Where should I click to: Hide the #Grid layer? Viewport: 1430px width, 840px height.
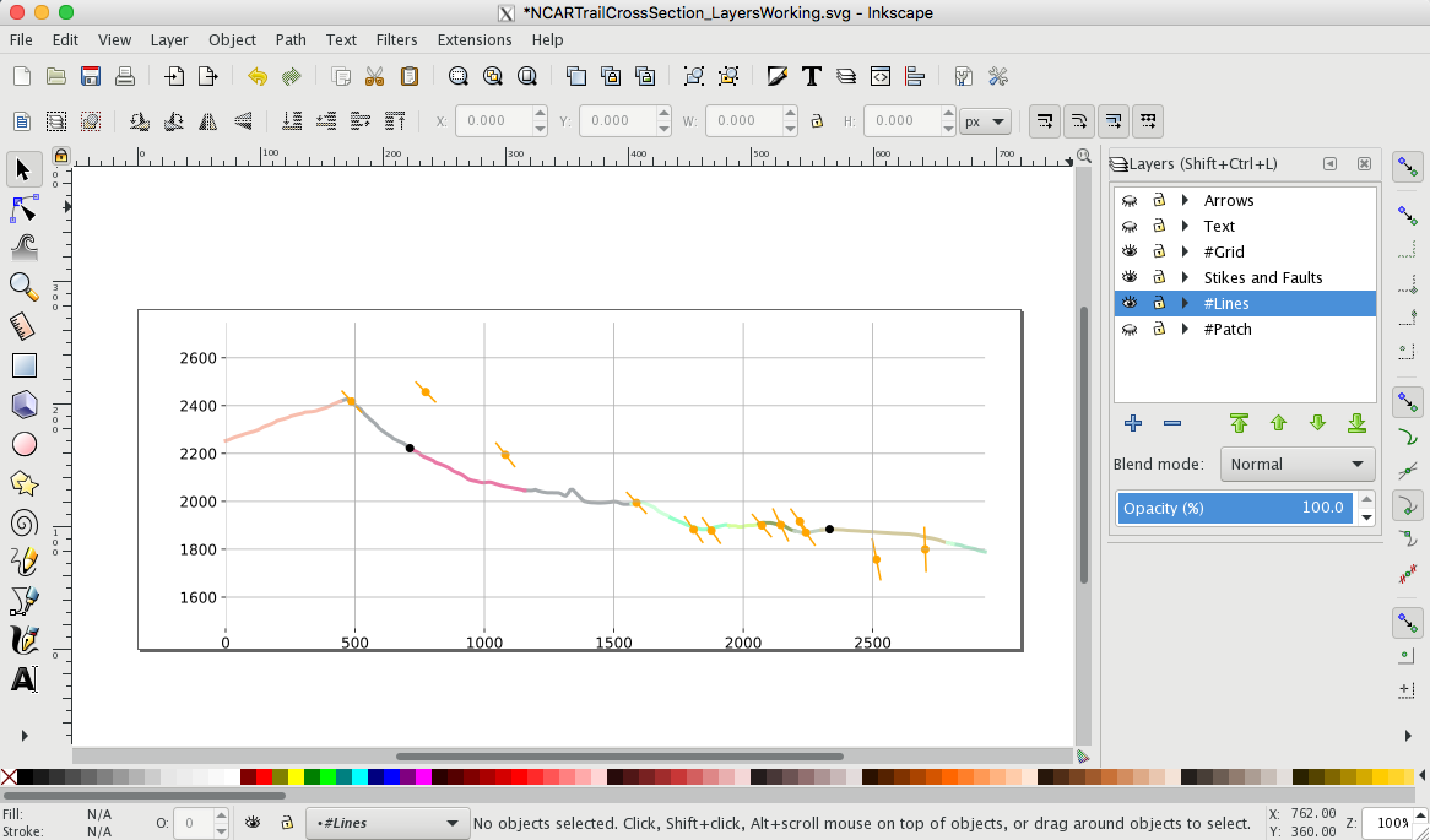tap(1129, 252)
